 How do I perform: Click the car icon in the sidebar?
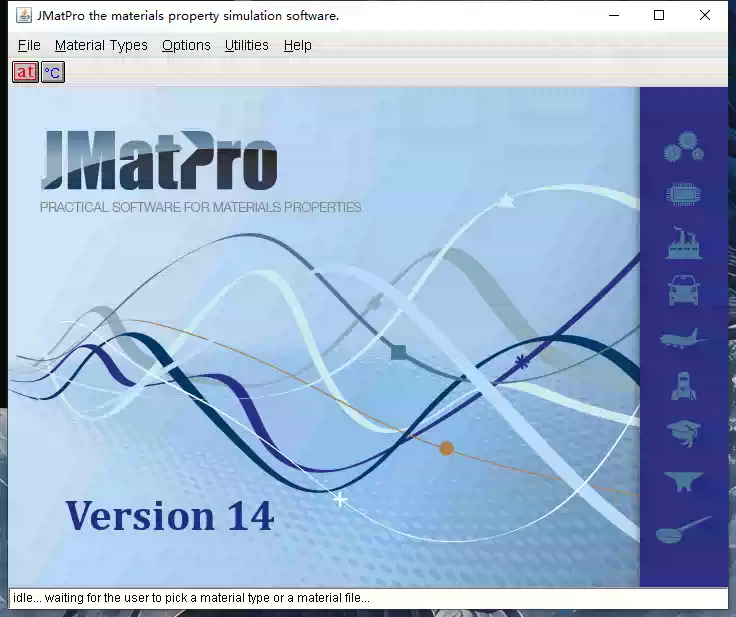(683, 290)
